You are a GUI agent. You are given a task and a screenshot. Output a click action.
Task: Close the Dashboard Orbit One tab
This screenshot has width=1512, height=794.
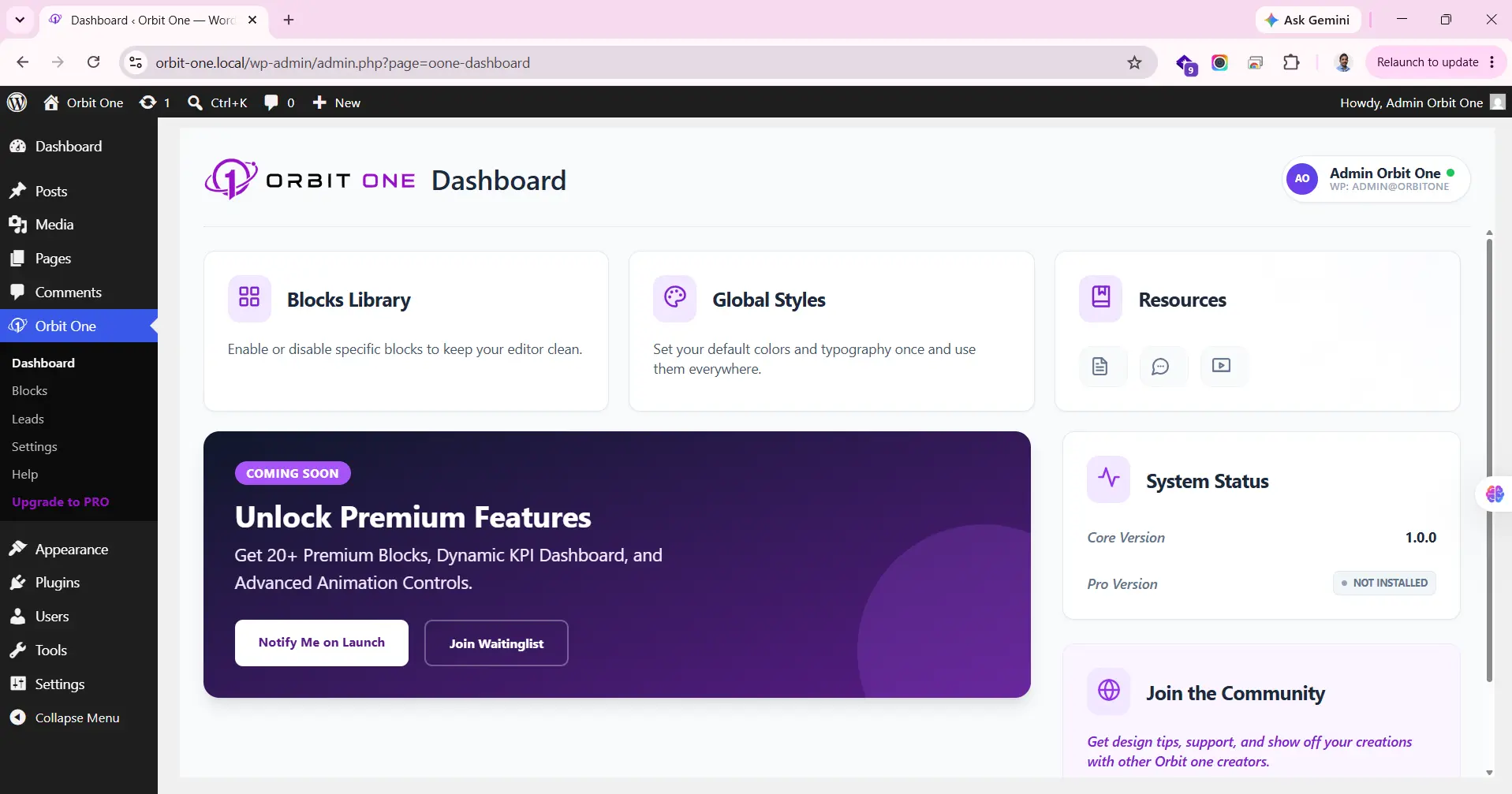click(x=252, y=20)
